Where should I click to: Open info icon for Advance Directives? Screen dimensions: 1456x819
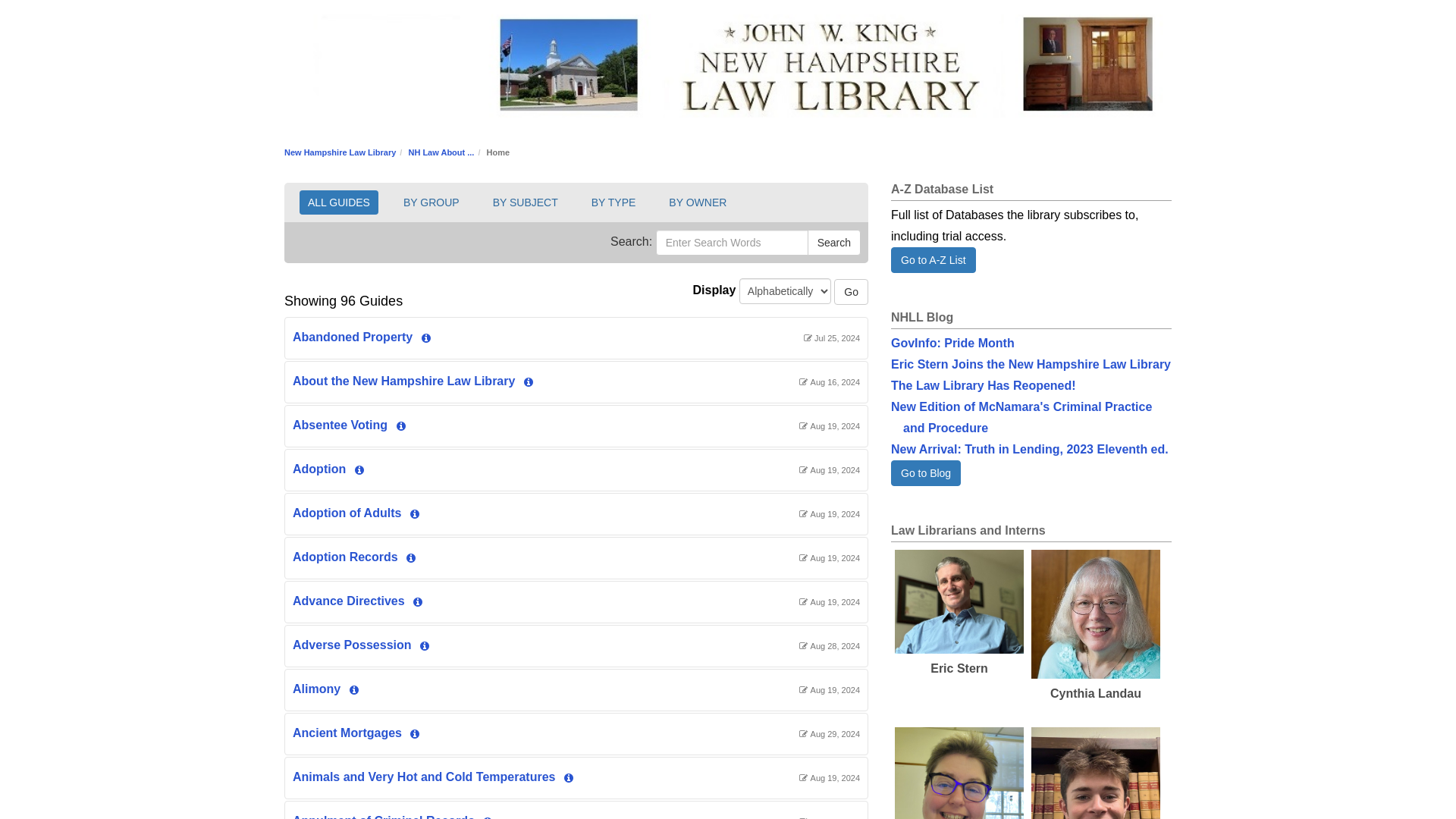point(418,602)
